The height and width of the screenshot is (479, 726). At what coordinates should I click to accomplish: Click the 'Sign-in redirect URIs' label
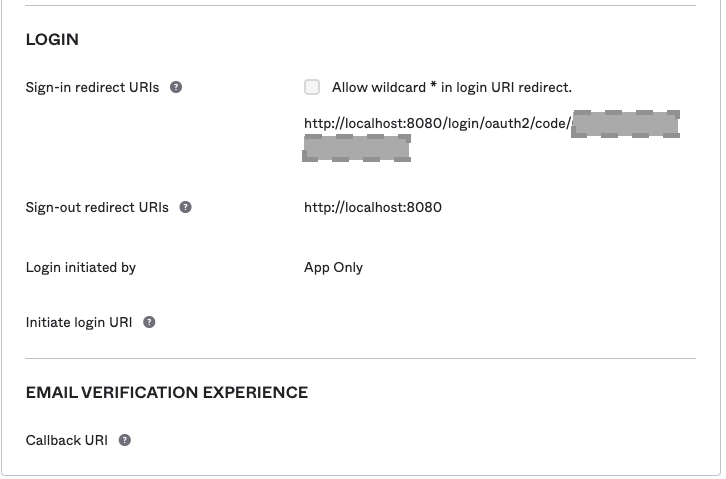pyautogui.click(x=92, y=87)
